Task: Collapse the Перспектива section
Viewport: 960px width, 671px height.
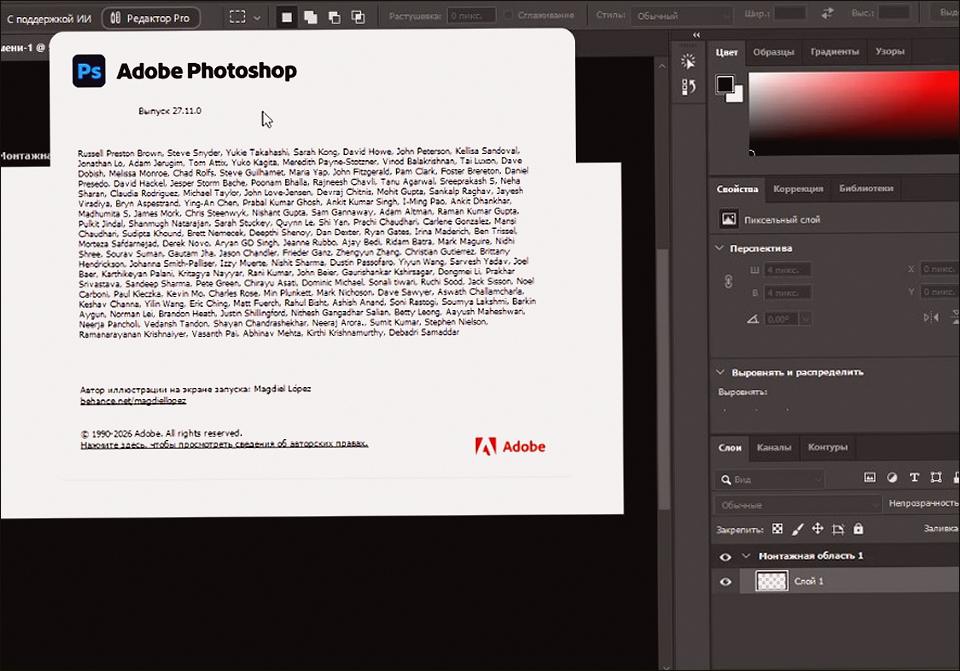Action: [719, 248]
